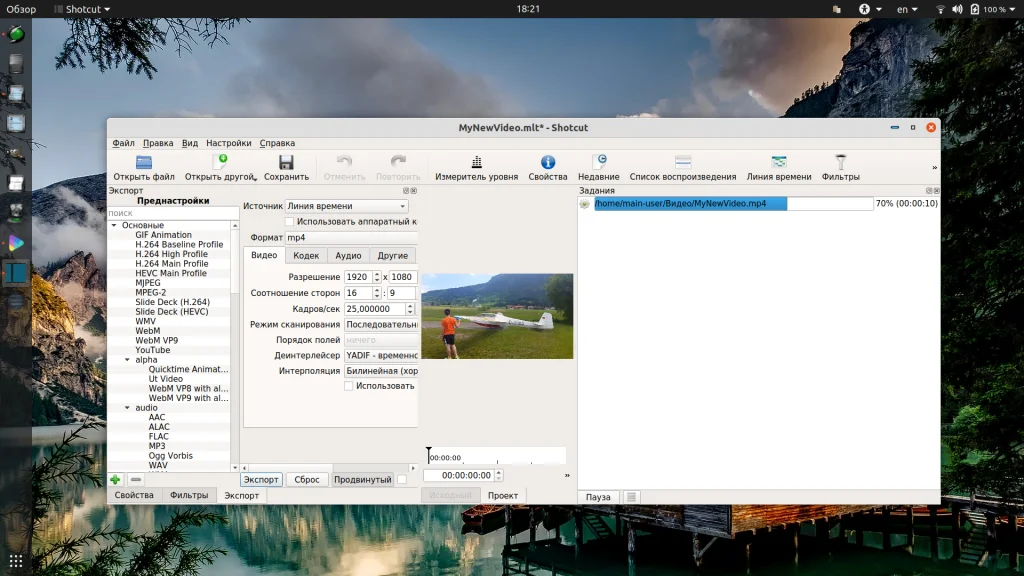Add a new preset with green plus
This screenshot has height=576, width=1024.
[116, 480]
